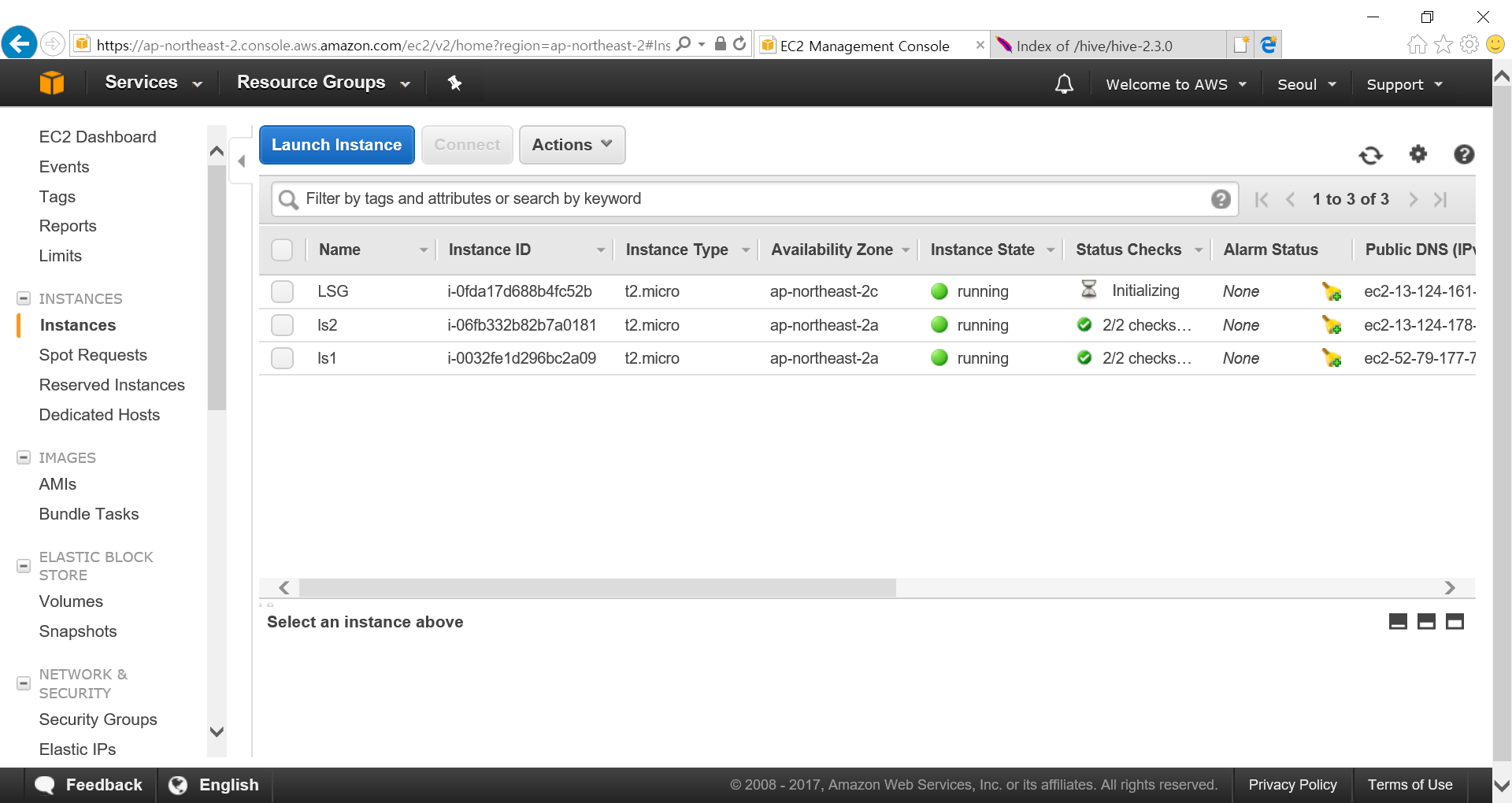
Task: Open the Services dropdown menu
Action: click(154, 83)
